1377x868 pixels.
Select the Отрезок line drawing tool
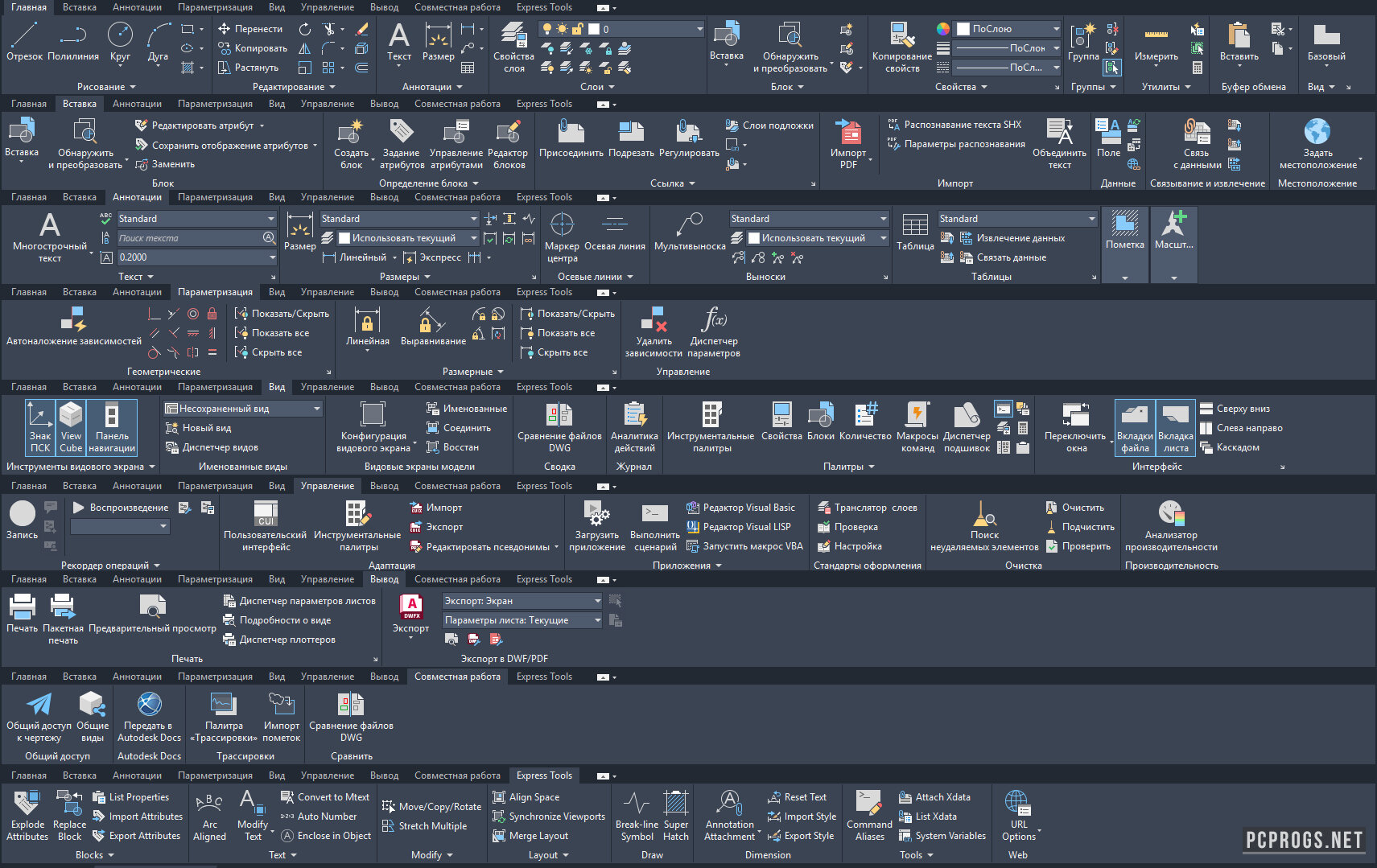(24, 42)
